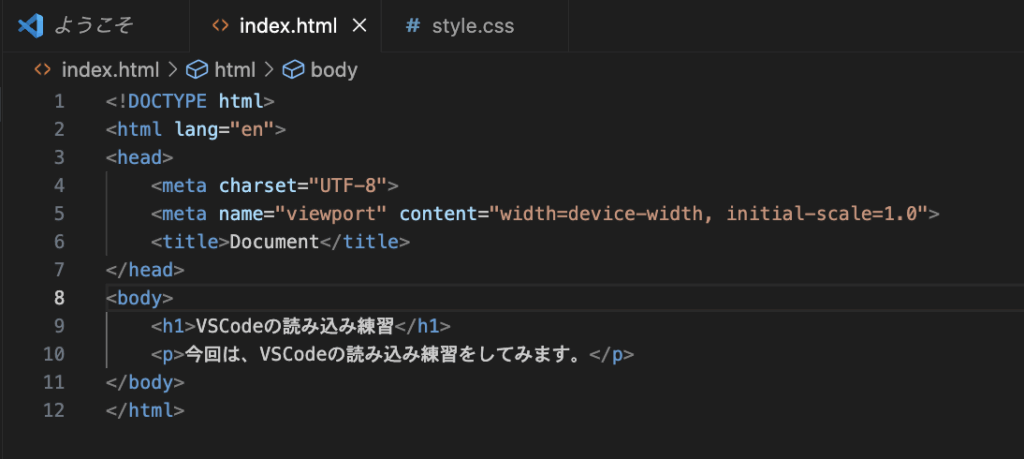Place cursor on the closing html tag line

145,410
